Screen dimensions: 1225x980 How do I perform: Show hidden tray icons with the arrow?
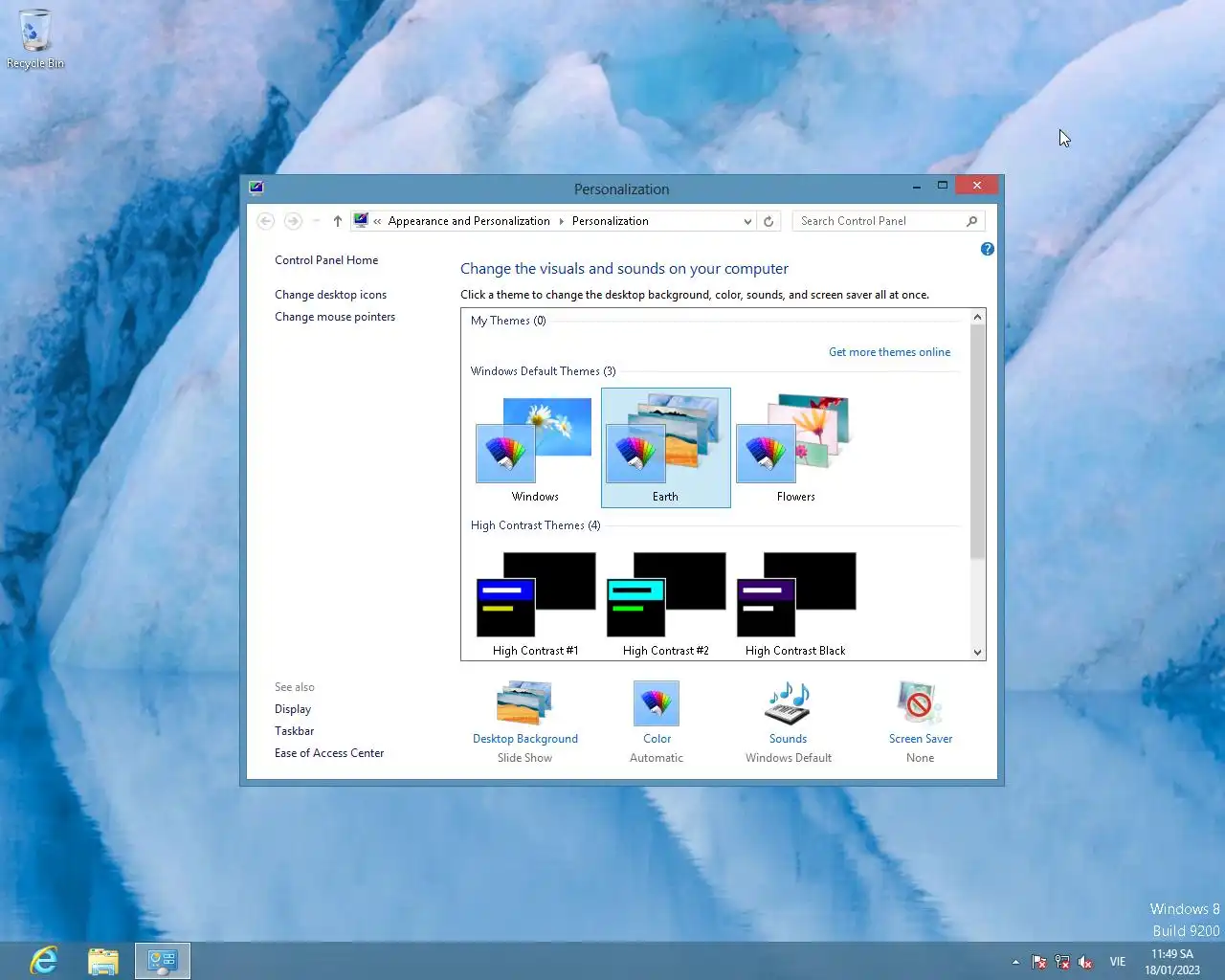click(1015, 962)
